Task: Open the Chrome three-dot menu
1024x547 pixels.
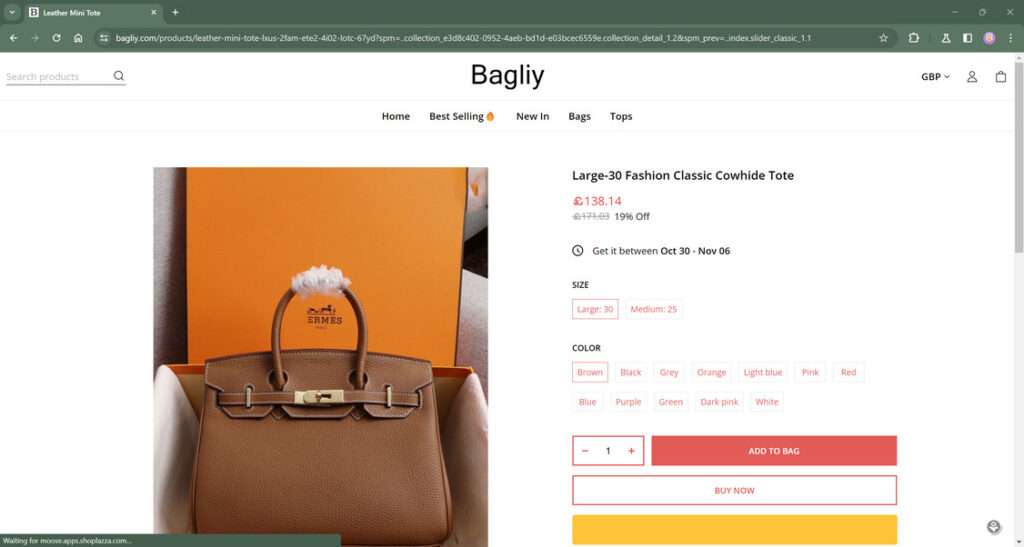Action: [x=1010, y=38]
